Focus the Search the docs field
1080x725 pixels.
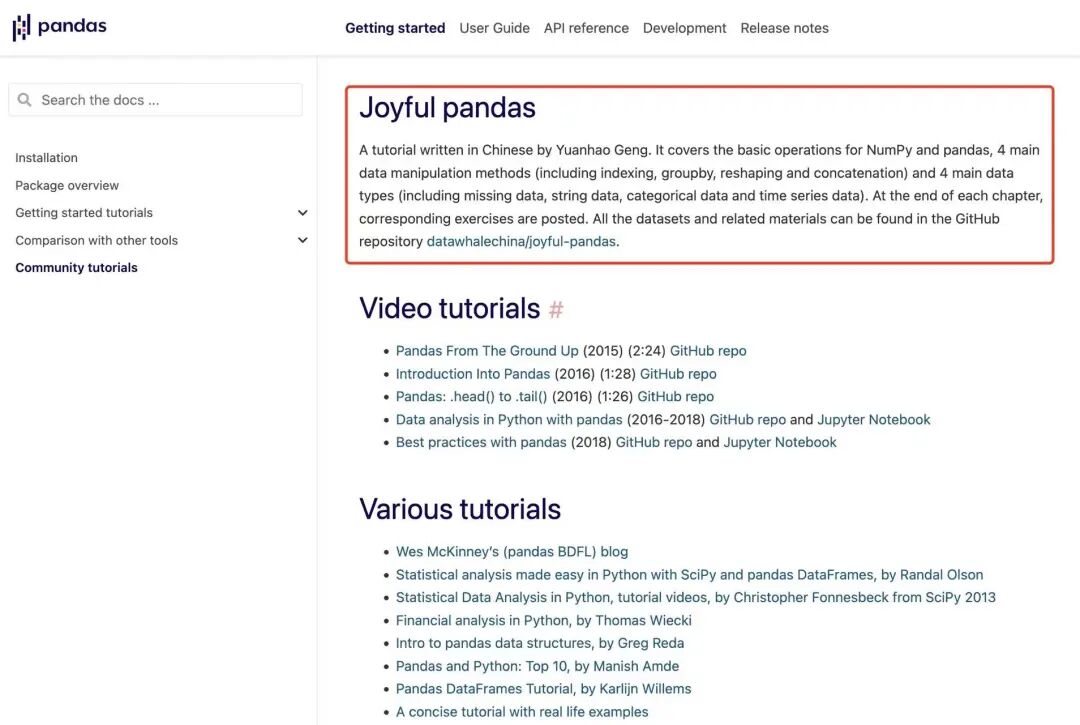[x=156, y=100]
